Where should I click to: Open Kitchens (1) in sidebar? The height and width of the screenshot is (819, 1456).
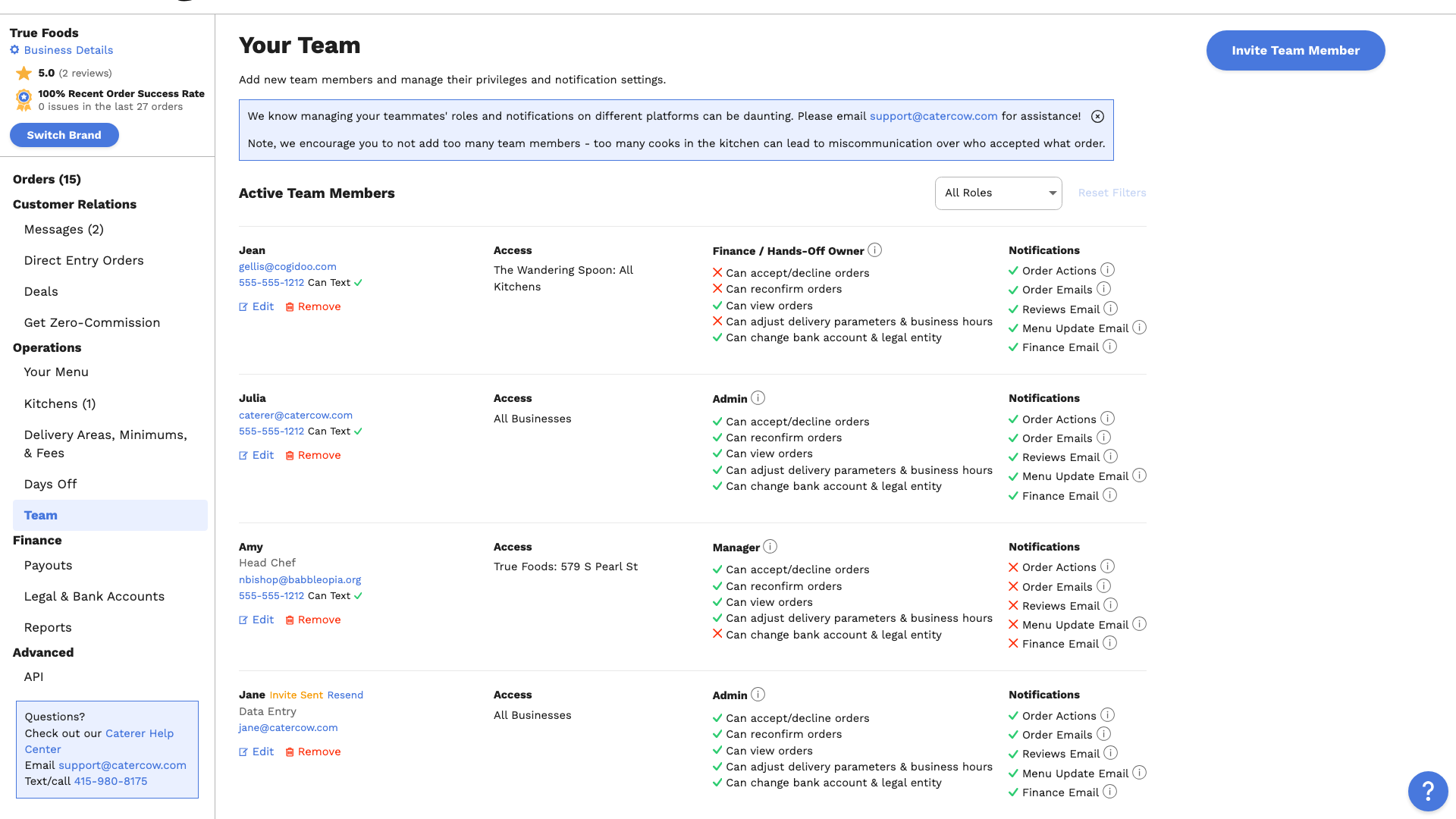(60, 403)
